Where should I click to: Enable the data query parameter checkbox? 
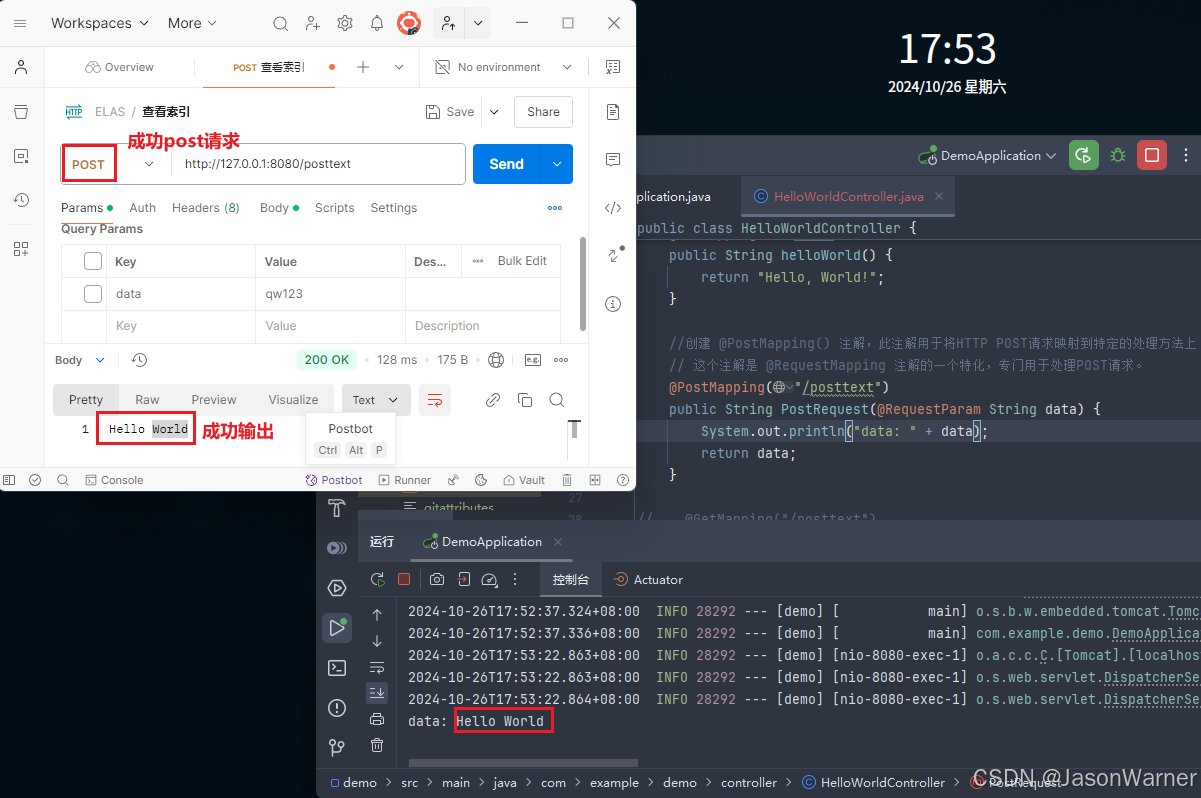[93, 293]
